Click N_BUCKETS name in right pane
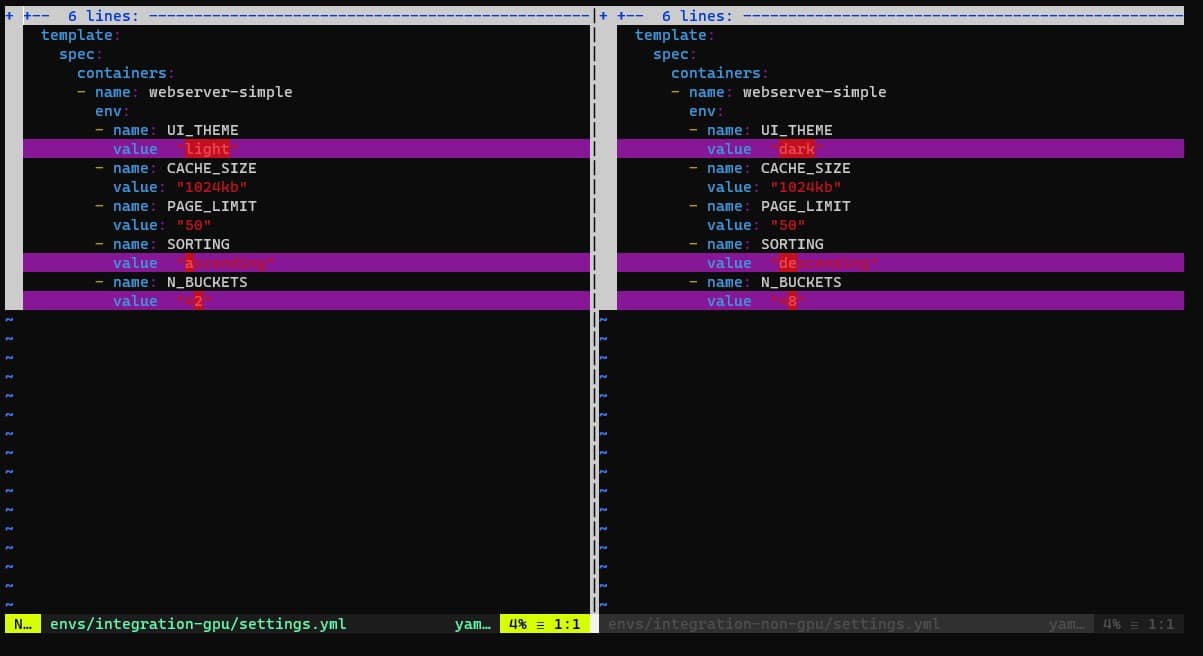 pos(801,282)
